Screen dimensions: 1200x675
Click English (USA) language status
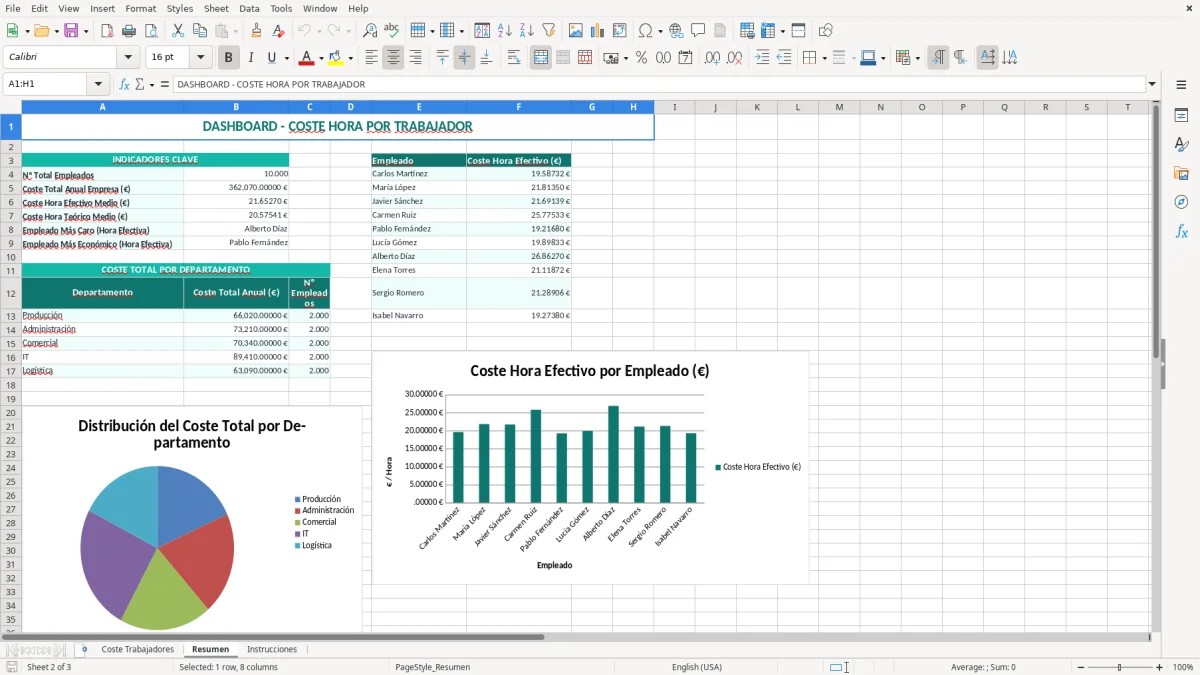pyautogui.click(x=697, y=667)
